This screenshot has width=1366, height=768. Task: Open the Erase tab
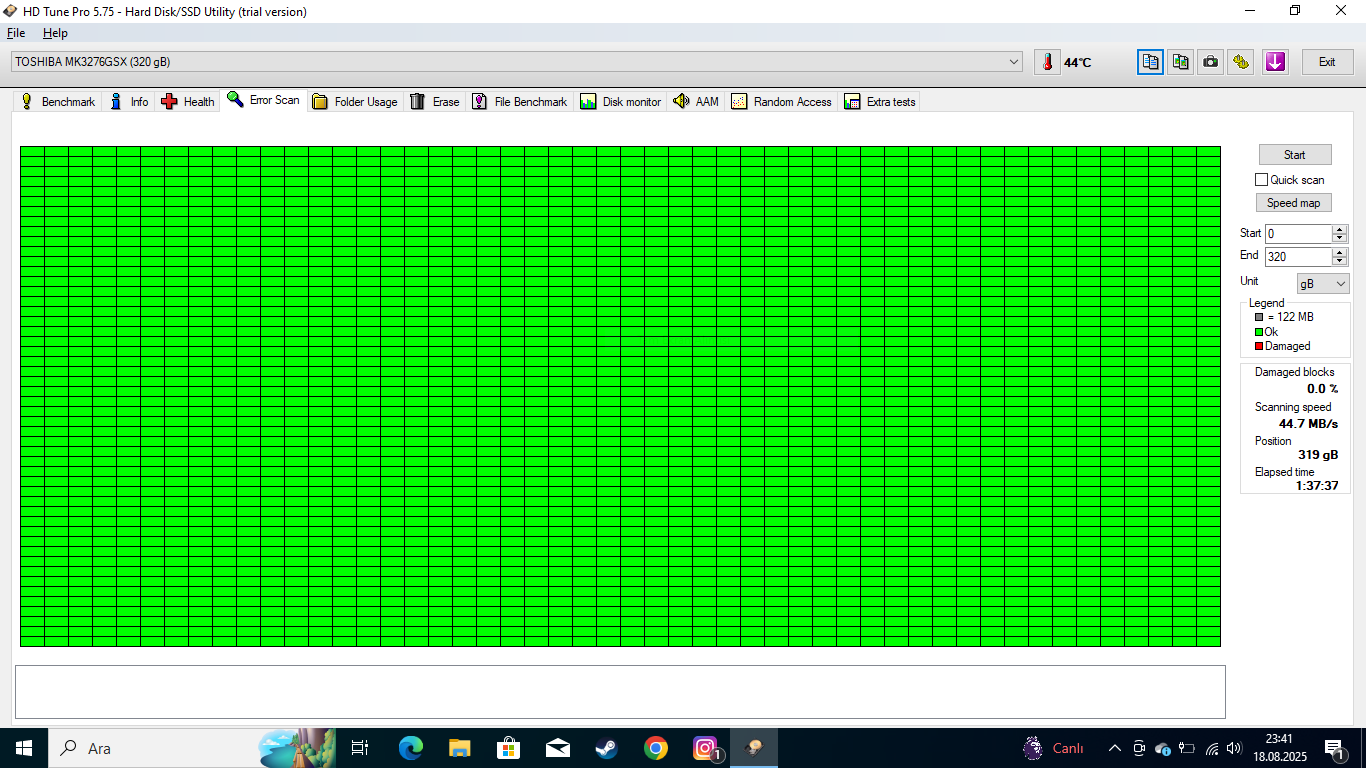pyautogui.click(x=435, y=102)
